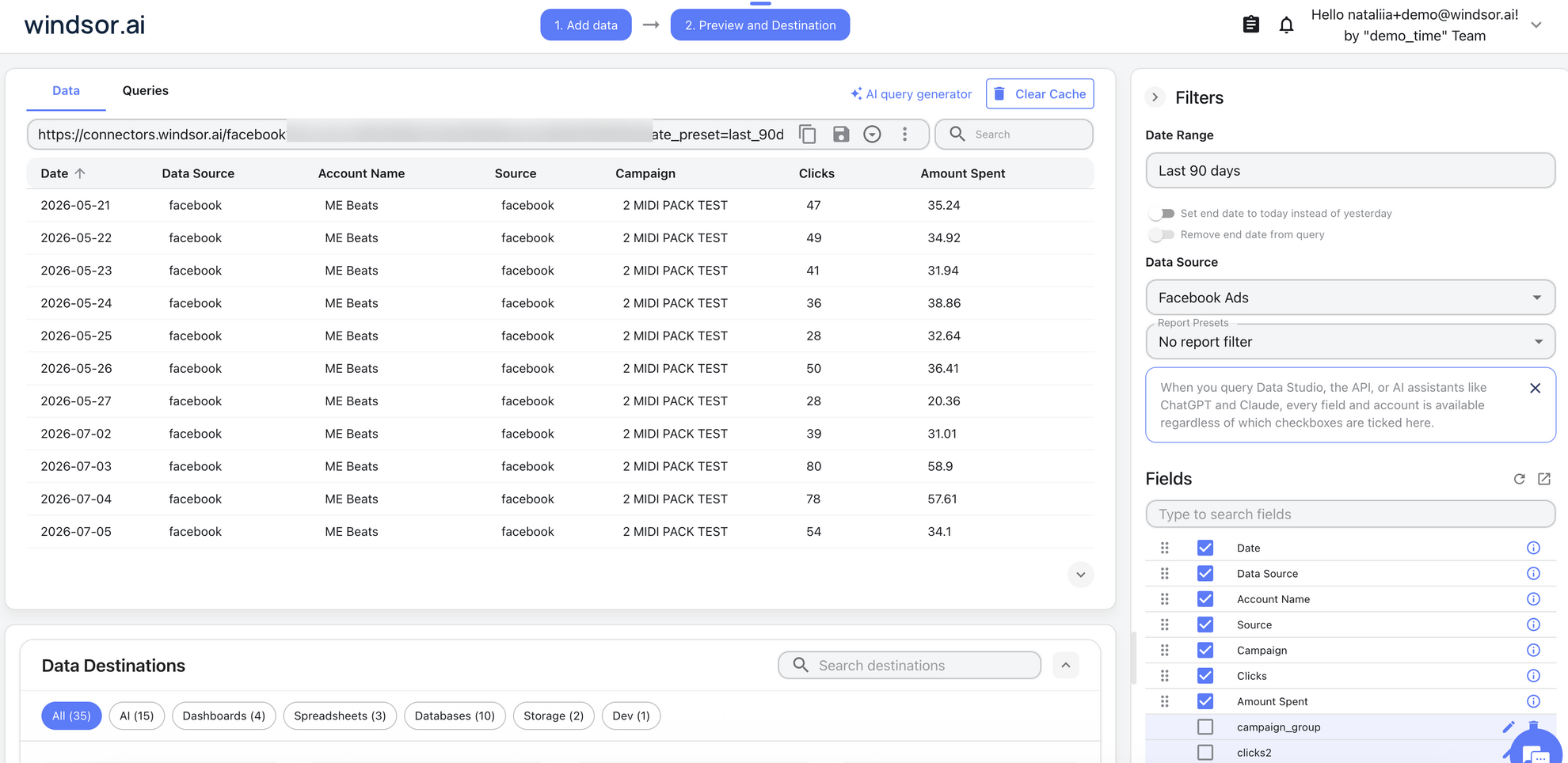Viewport: 1568px width, 763px height.
Task: Uncheck the Clicks field checkbox
Action: click(1205, 676)
